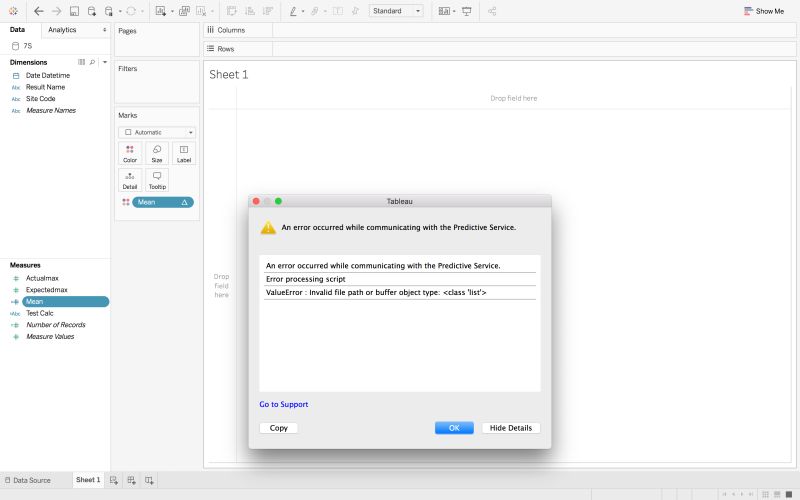Click the OK button in error dialog
The width and height of the screenshot is (800, 500).
[454, 428]
